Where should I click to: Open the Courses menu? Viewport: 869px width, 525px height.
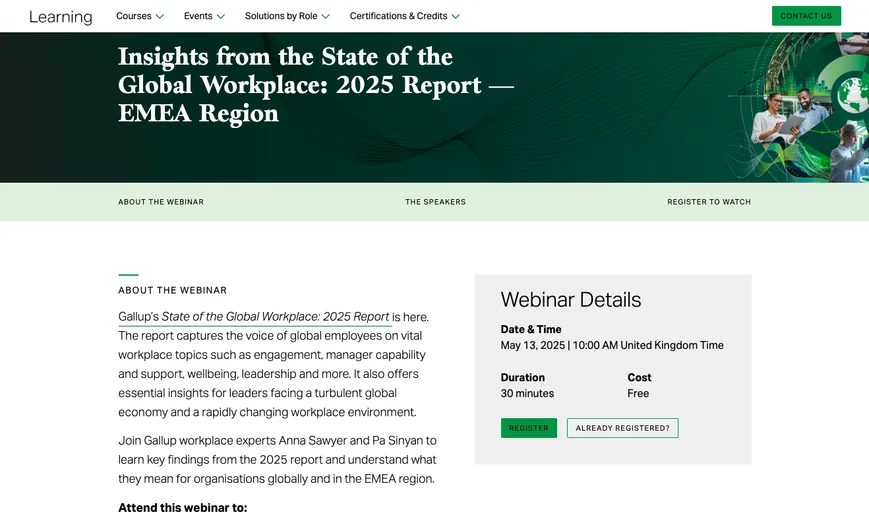click(x=134, y=16)
